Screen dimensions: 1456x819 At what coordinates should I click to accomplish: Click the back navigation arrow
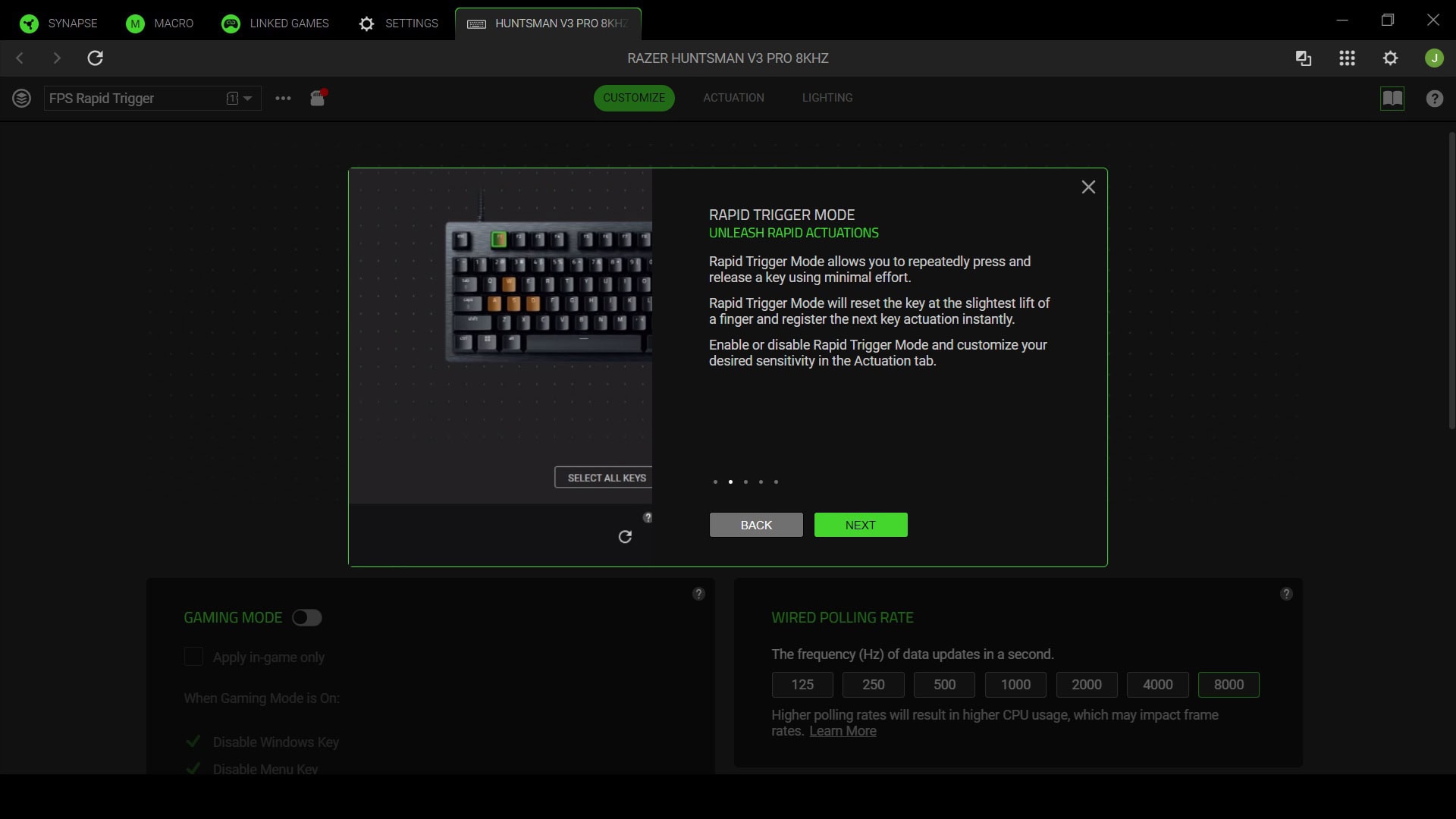tap(18, 58)
